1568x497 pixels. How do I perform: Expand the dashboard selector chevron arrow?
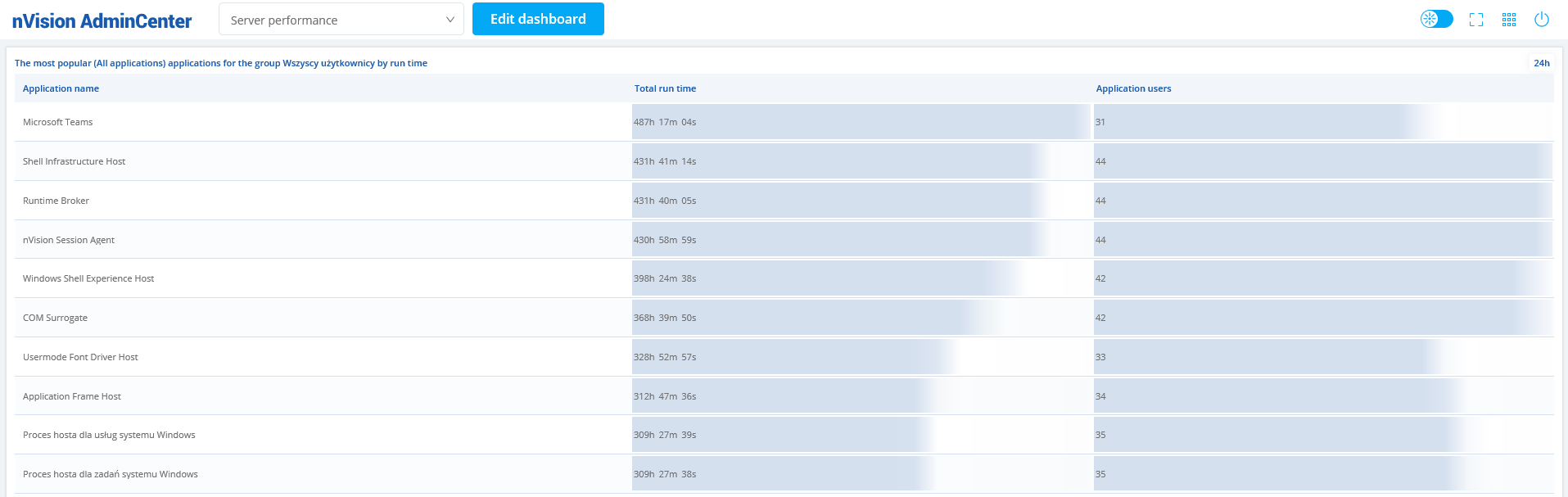coord(450,20)
